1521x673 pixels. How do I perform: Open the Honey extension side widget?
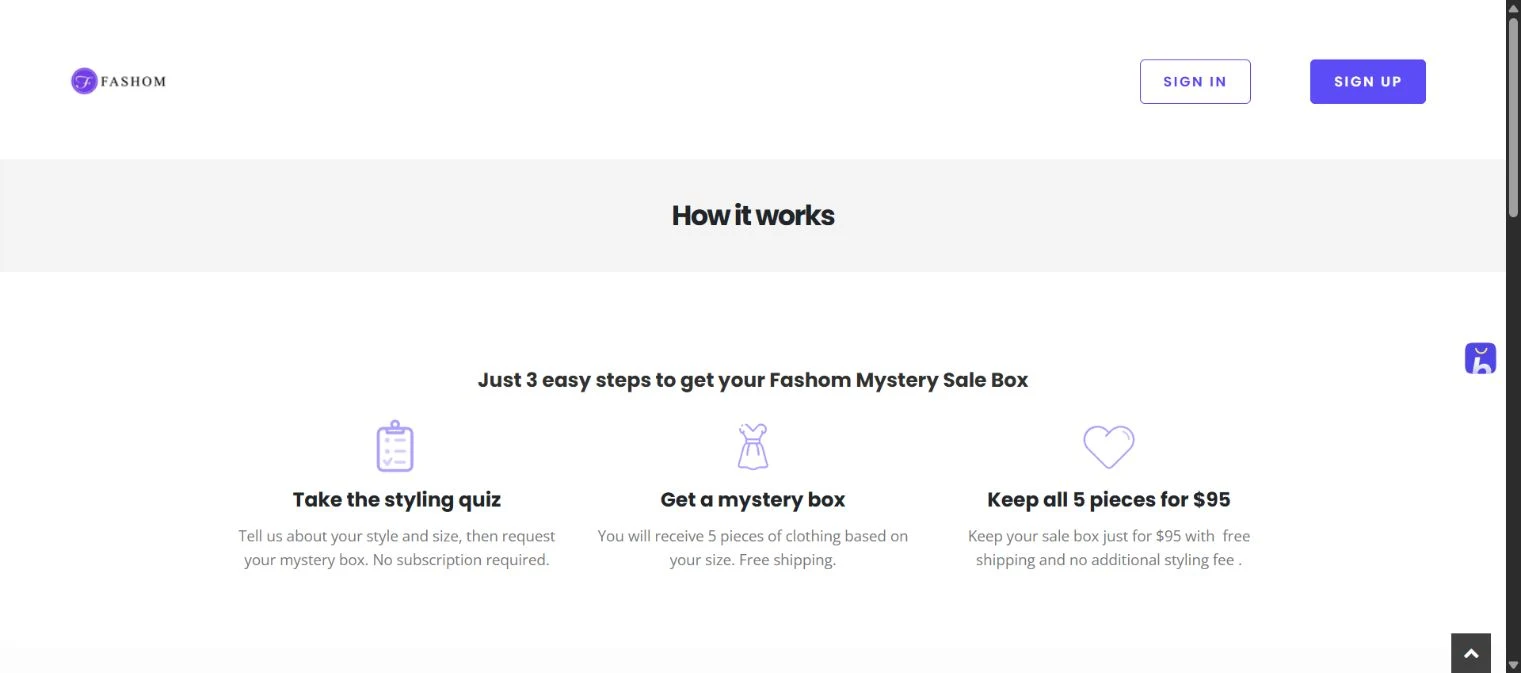[1480, 358]
